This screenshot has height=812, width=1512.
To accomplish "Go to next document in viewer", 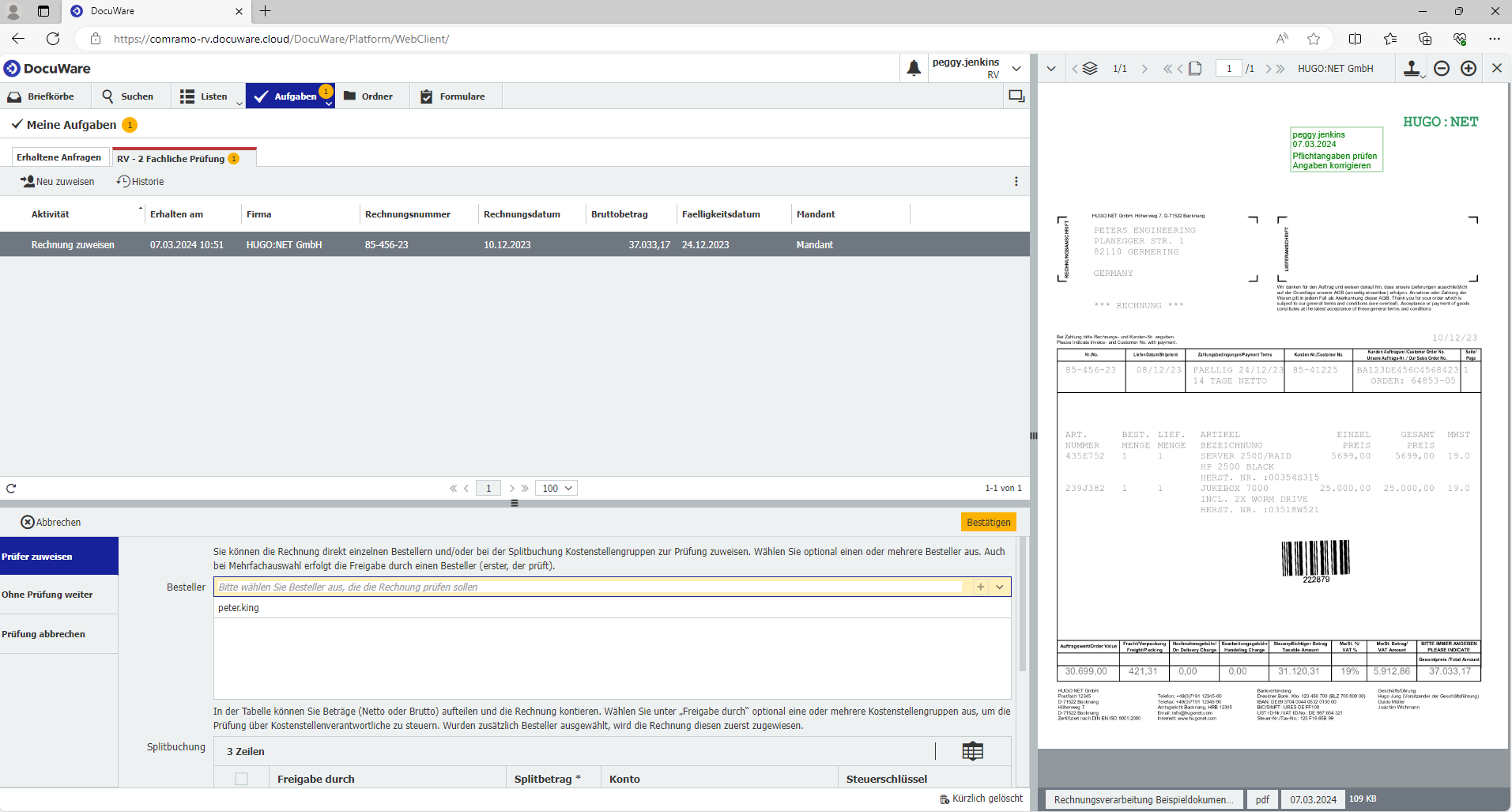I will (1144, 69).
